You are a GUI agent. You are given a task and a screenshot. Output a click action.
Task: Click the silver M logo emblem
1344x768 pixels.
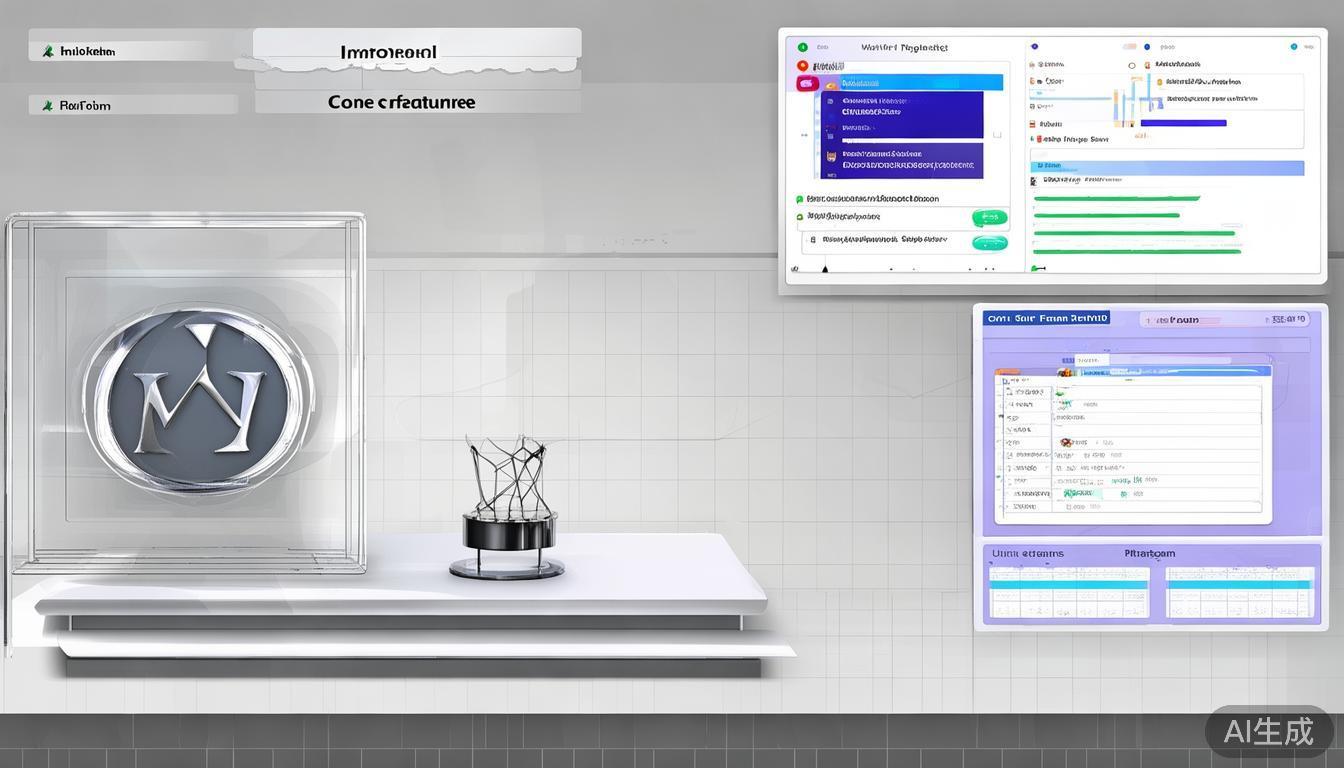pyautogui.click(x=198, y=397)
